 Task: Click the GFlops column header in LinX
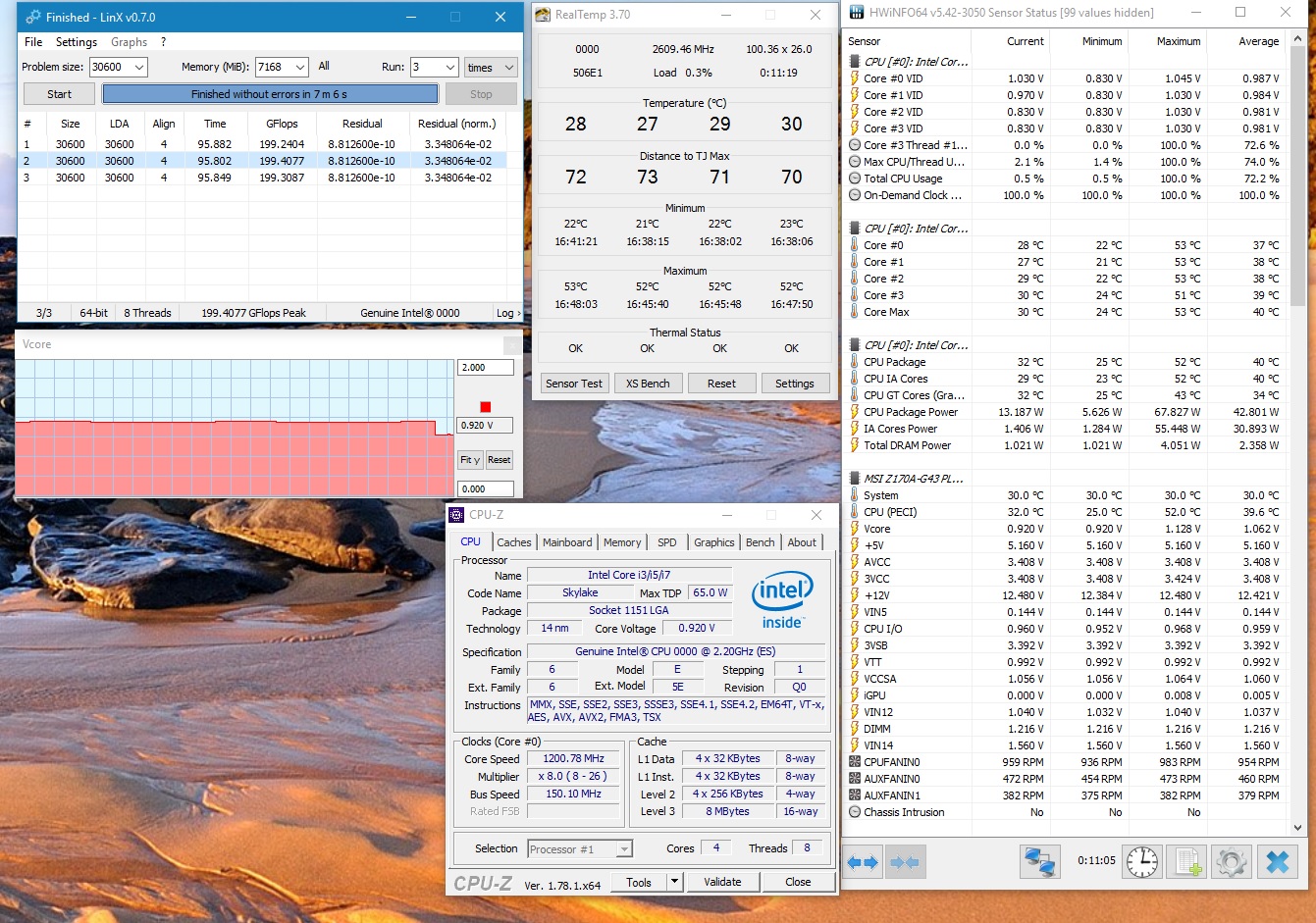(x=282, y=124)
